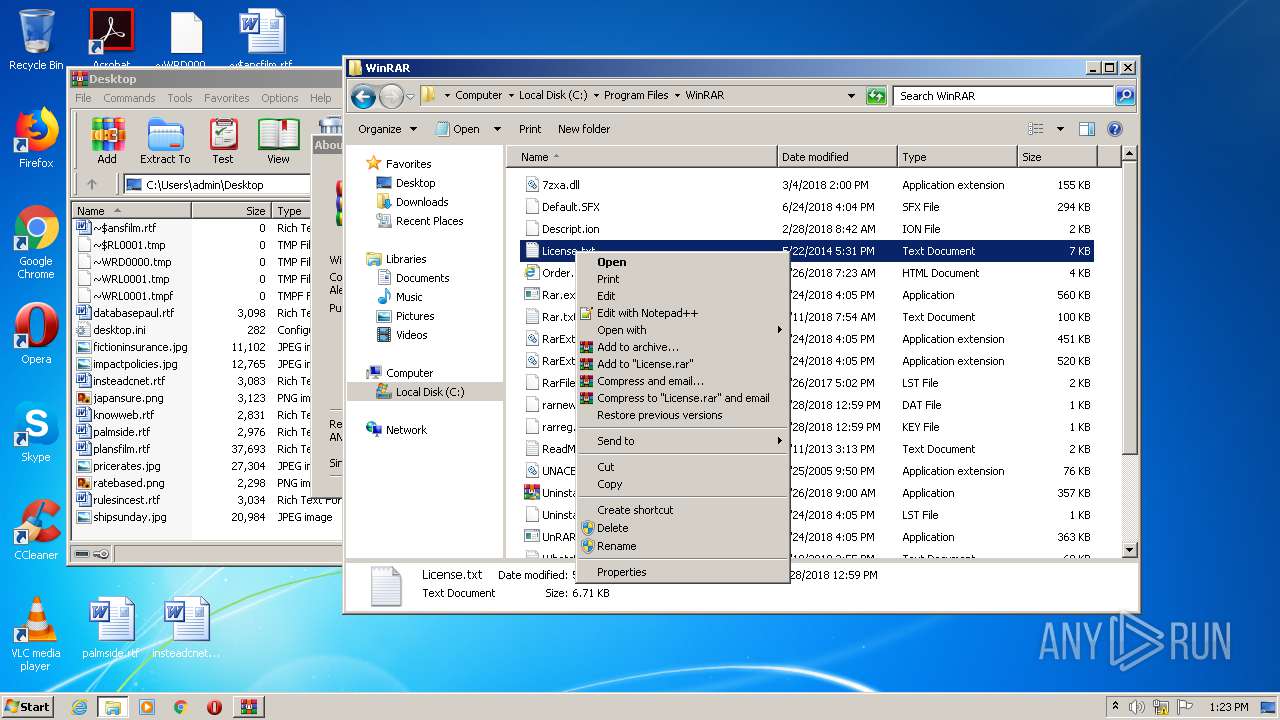
Task: Click Windows Explorer taskbar icon
Action: (x=113, y=707)
